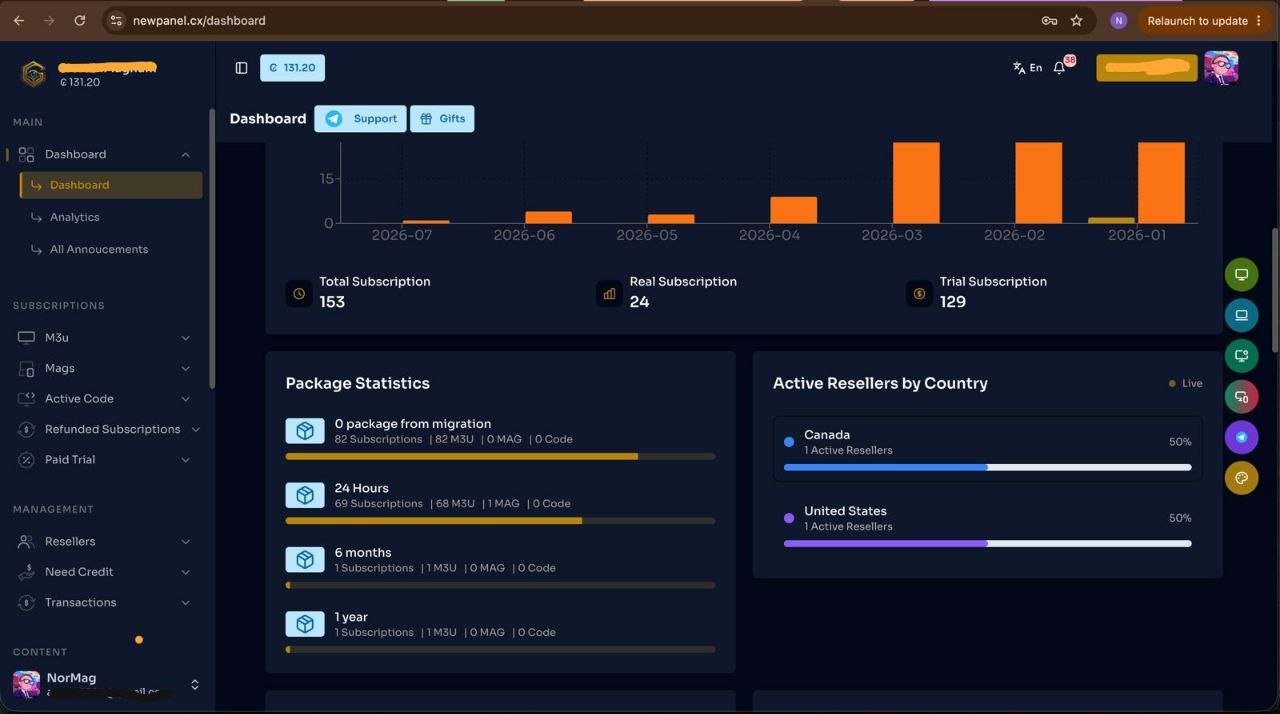Image resolution: width=1280 pixels, height=714 pixels.
Task: Select the Dashboard submenu item
Action: tap(111, 185)
